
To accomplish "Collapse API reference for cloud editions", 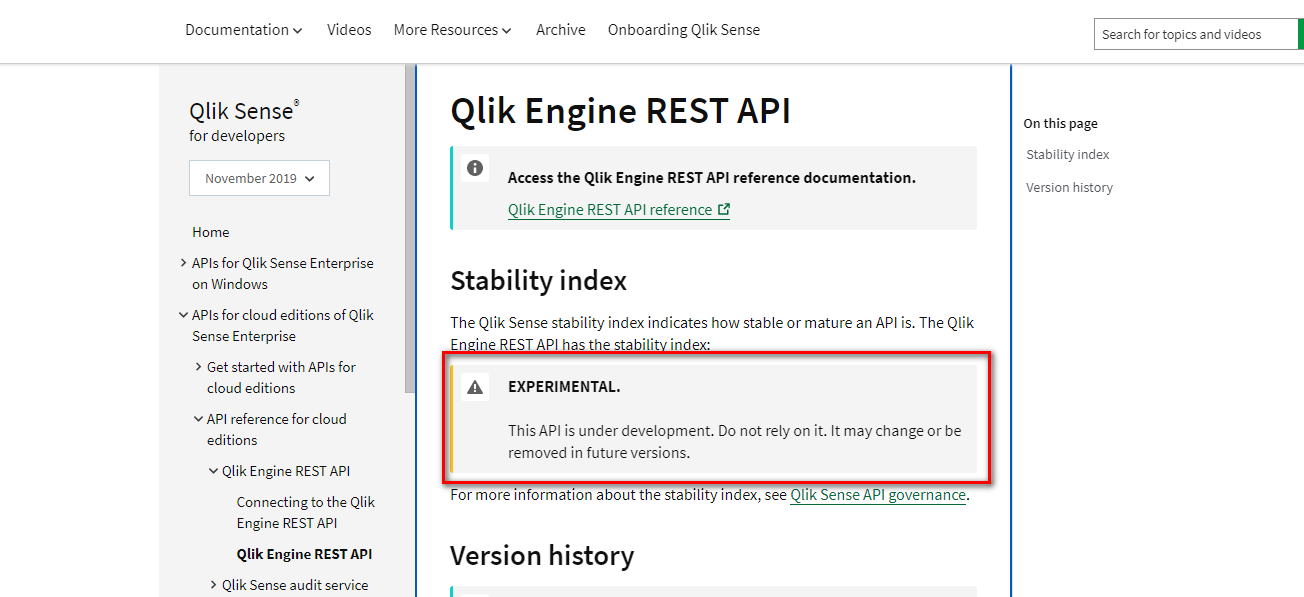I will [x=198, y=419].
